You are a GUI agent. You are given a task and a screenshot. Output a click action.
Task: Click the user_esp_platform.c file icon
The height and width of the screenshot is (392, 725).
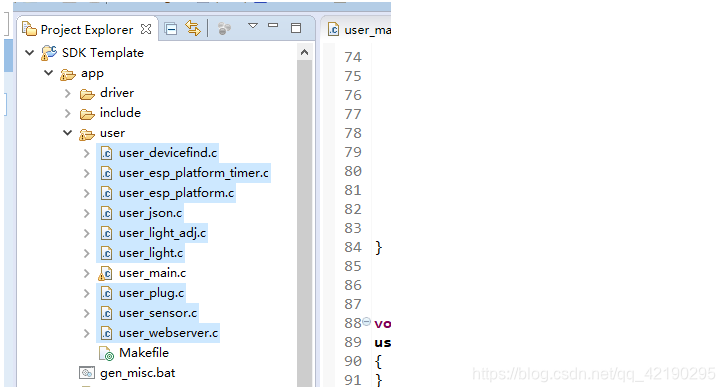(106, 193)
